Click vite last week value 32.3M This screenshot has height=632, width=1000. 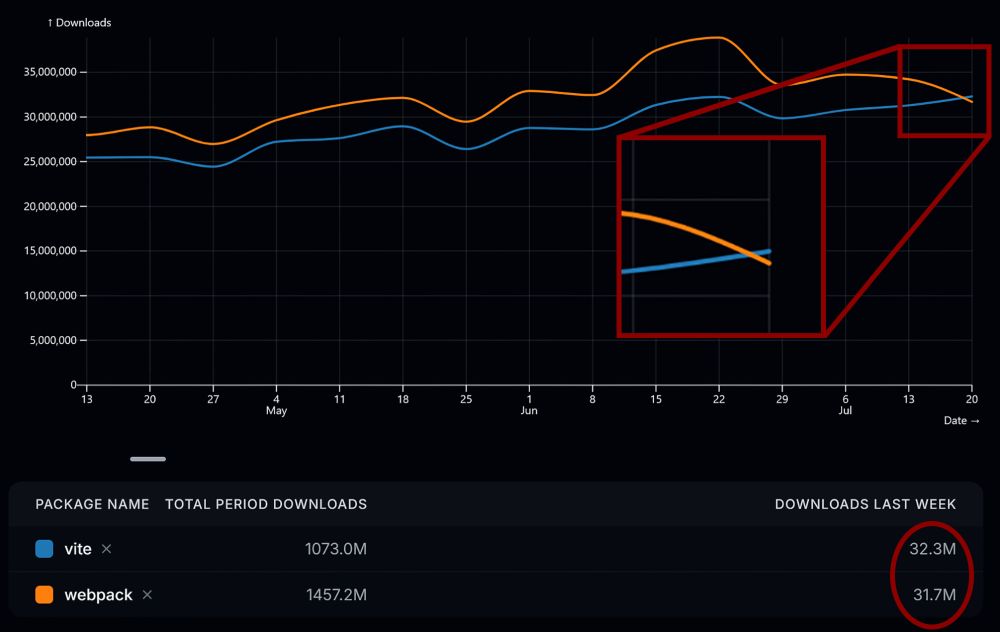[932, 549]
